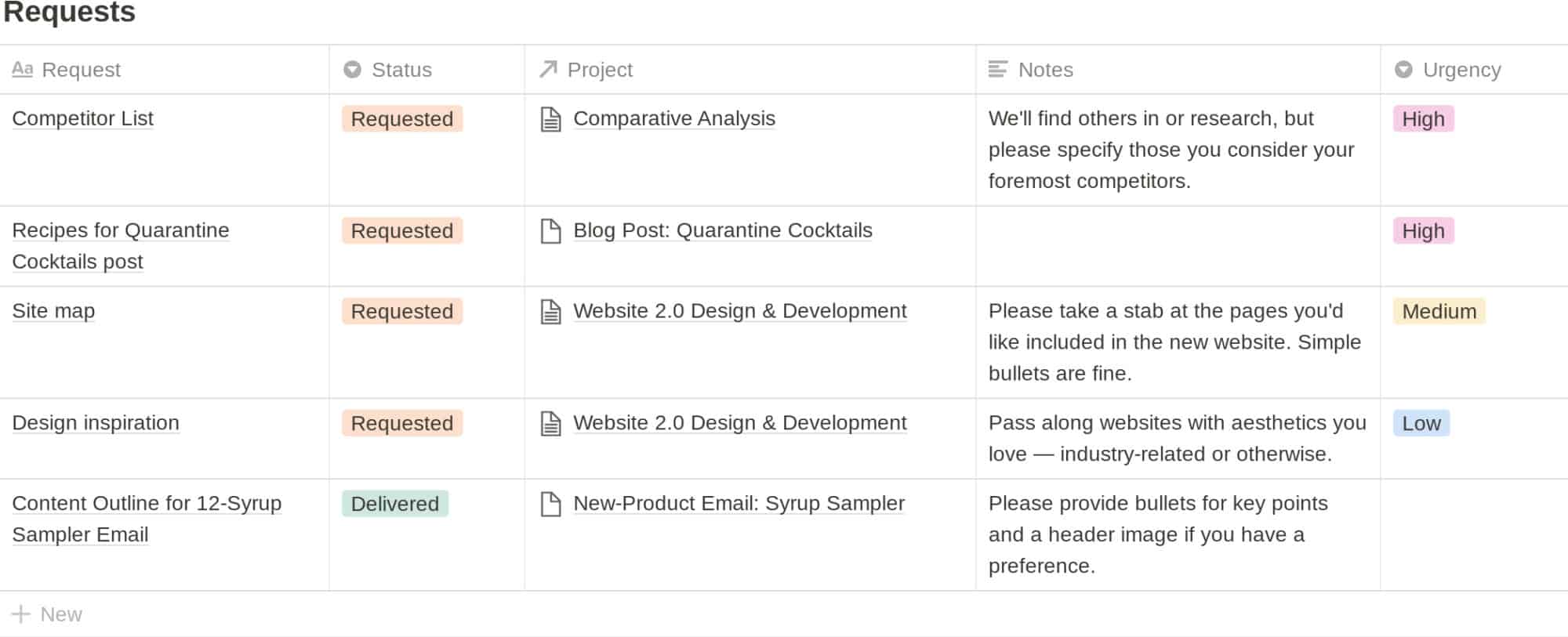1568x637 pixels.
Task: Open the Comparative Analysis project page
Action: click(674, 118)
